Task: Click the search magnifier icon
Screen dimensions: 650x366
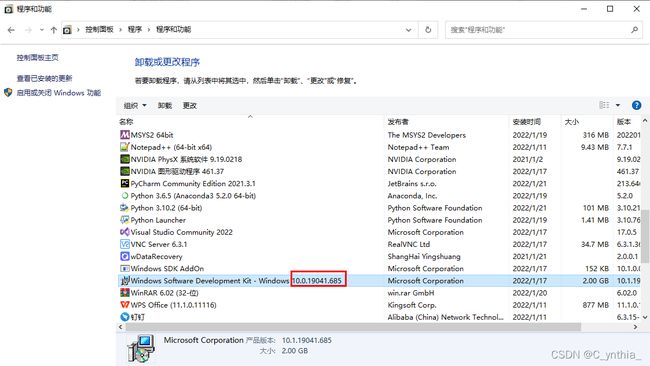Action: (634, 30)
